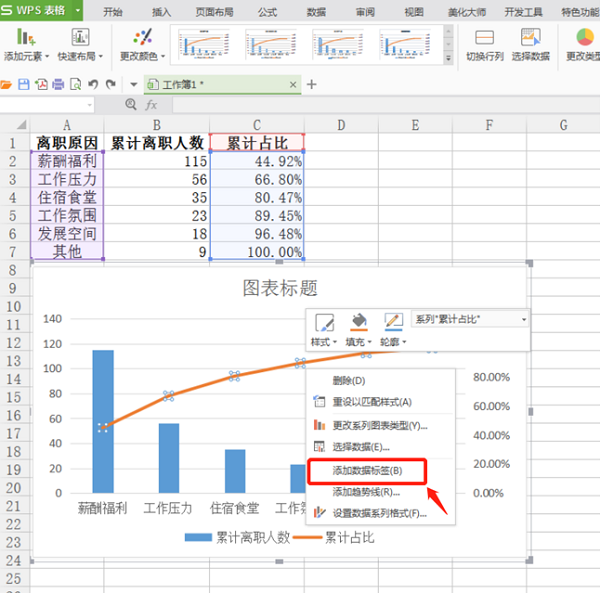
Task: Click the green WPS 表格 application button
Action: coord(41,11)
